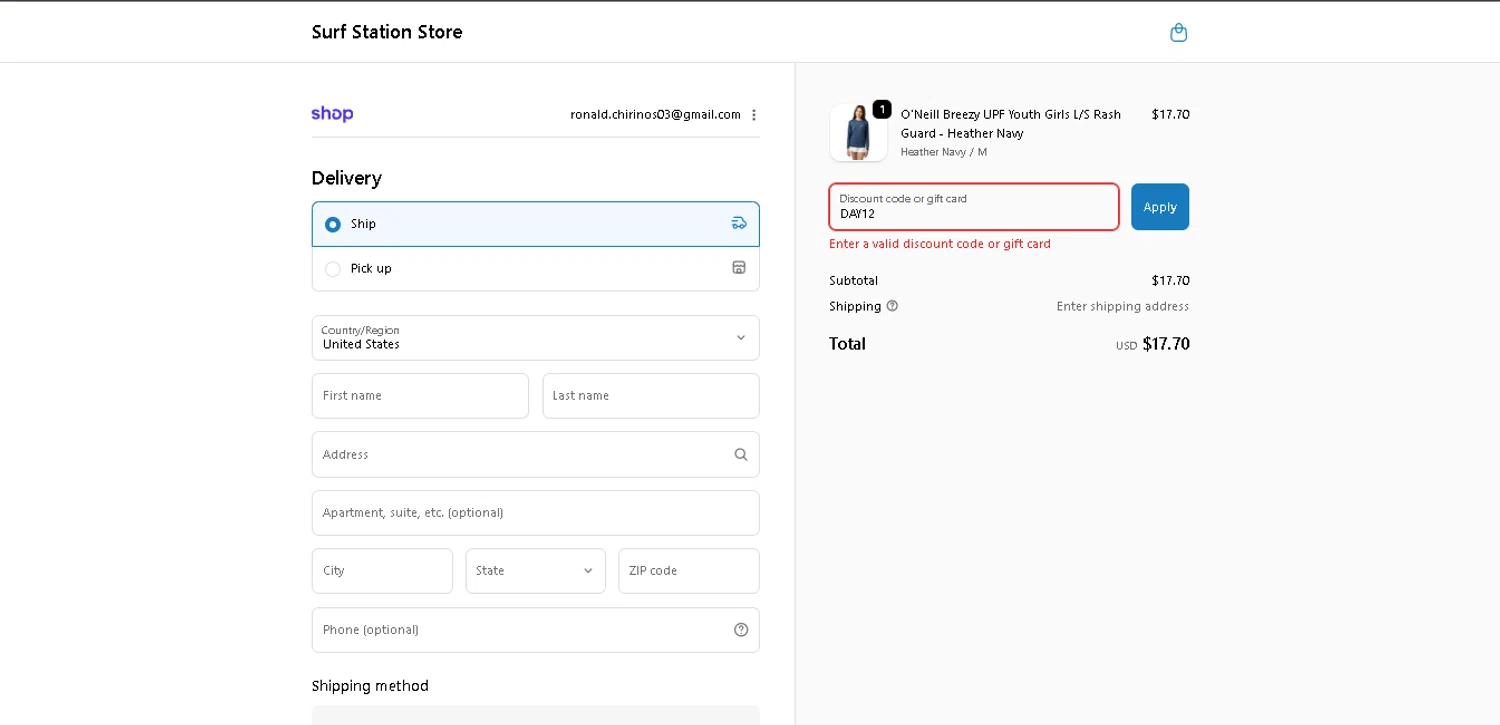Click the shipping info question mark icon

tap(892, 306)
